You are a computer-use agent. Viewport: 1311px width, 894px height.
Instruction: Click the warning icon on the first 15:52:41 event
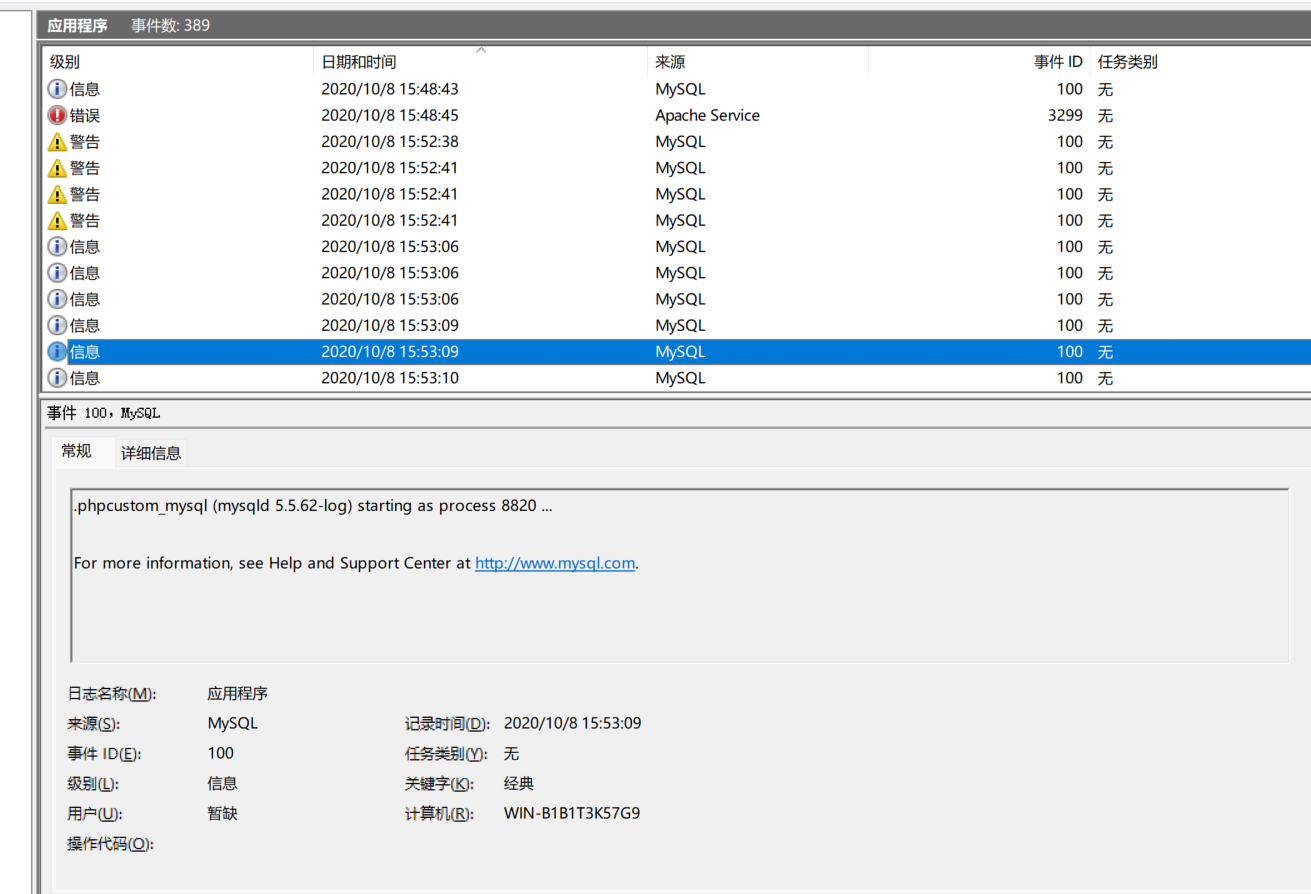click(57, 167)
